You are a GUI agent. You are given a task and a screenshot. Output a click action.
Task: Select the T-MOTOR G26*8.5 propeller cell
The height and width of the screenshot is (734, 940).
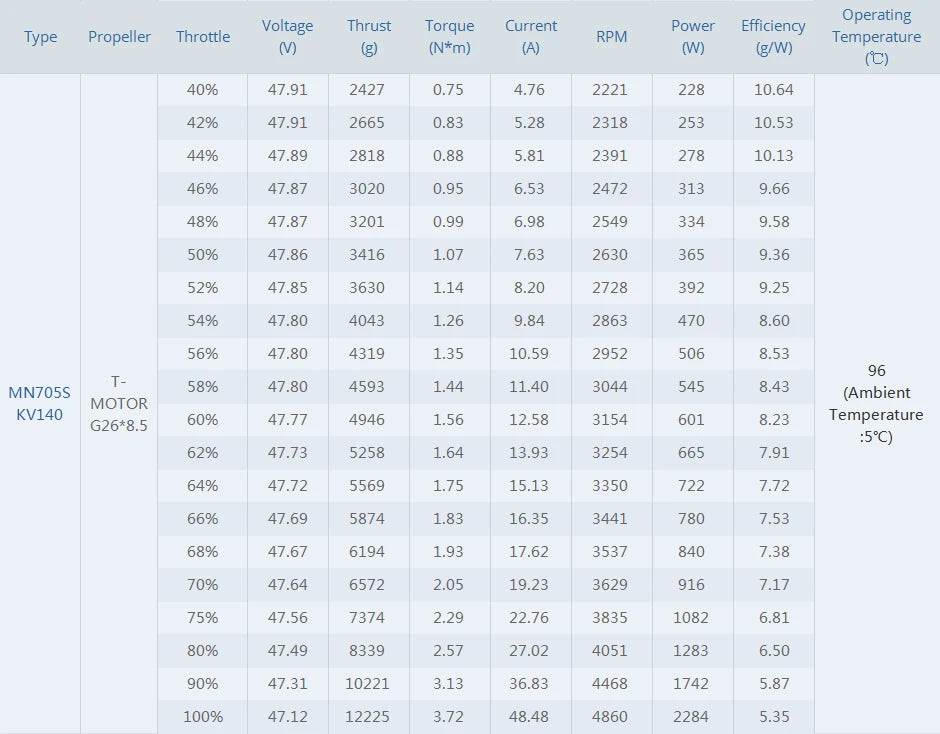[x=119, y=403]
